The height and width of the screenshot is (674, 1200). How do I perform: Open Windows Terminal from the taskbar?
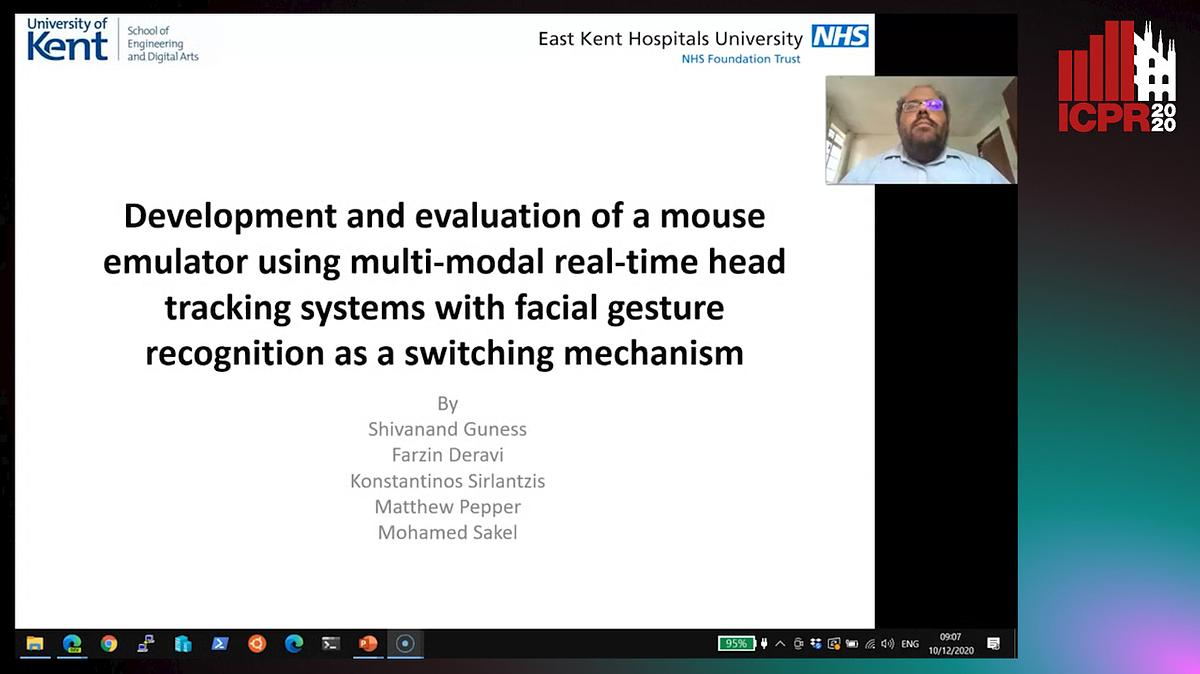pyautogui.click(x=330, y=645)
